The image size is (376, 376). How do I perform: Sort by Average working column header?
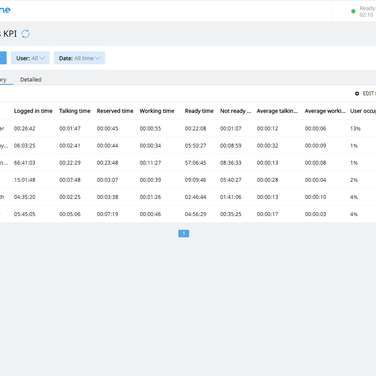click(x=325, y=111)
